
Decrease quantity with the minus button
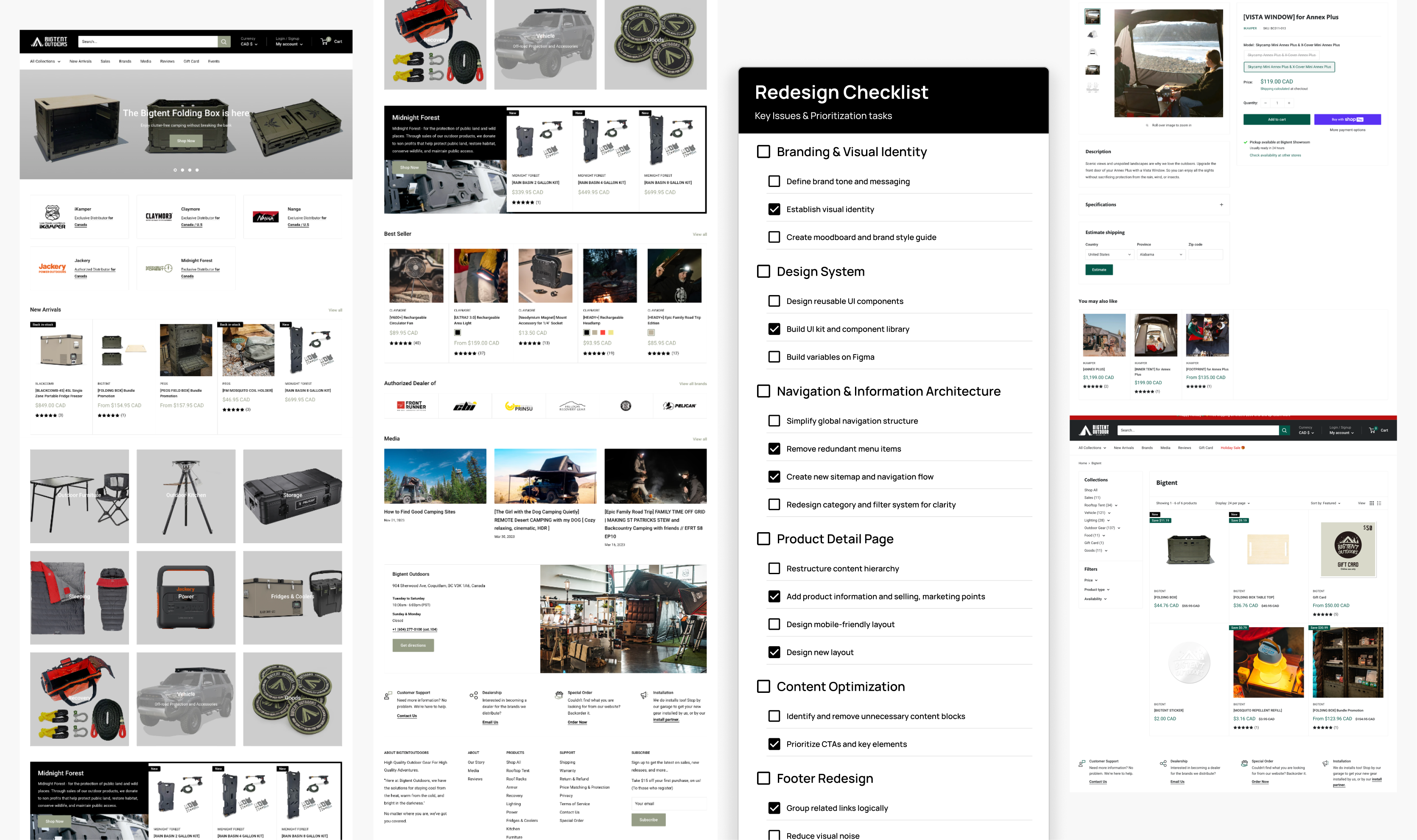[x=1265, y=103]
